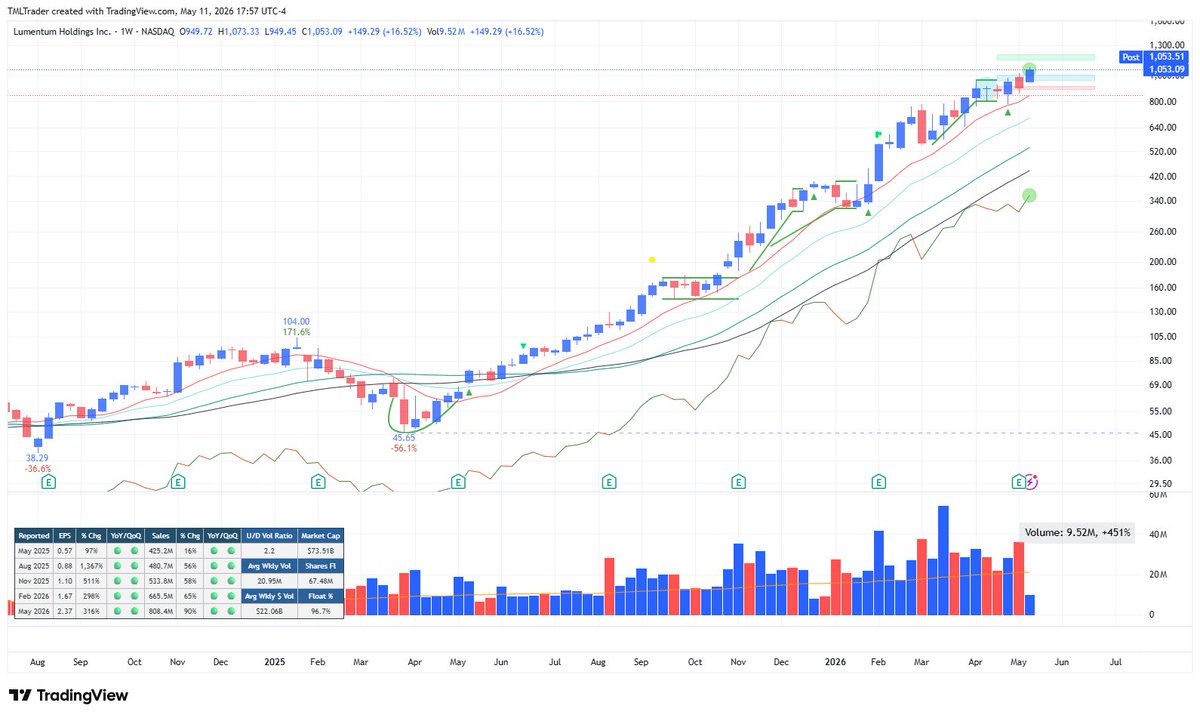The image size is (1200, 718).
Task: Click the 2.2 U/D volume ratio value
Action: (269, 550)
